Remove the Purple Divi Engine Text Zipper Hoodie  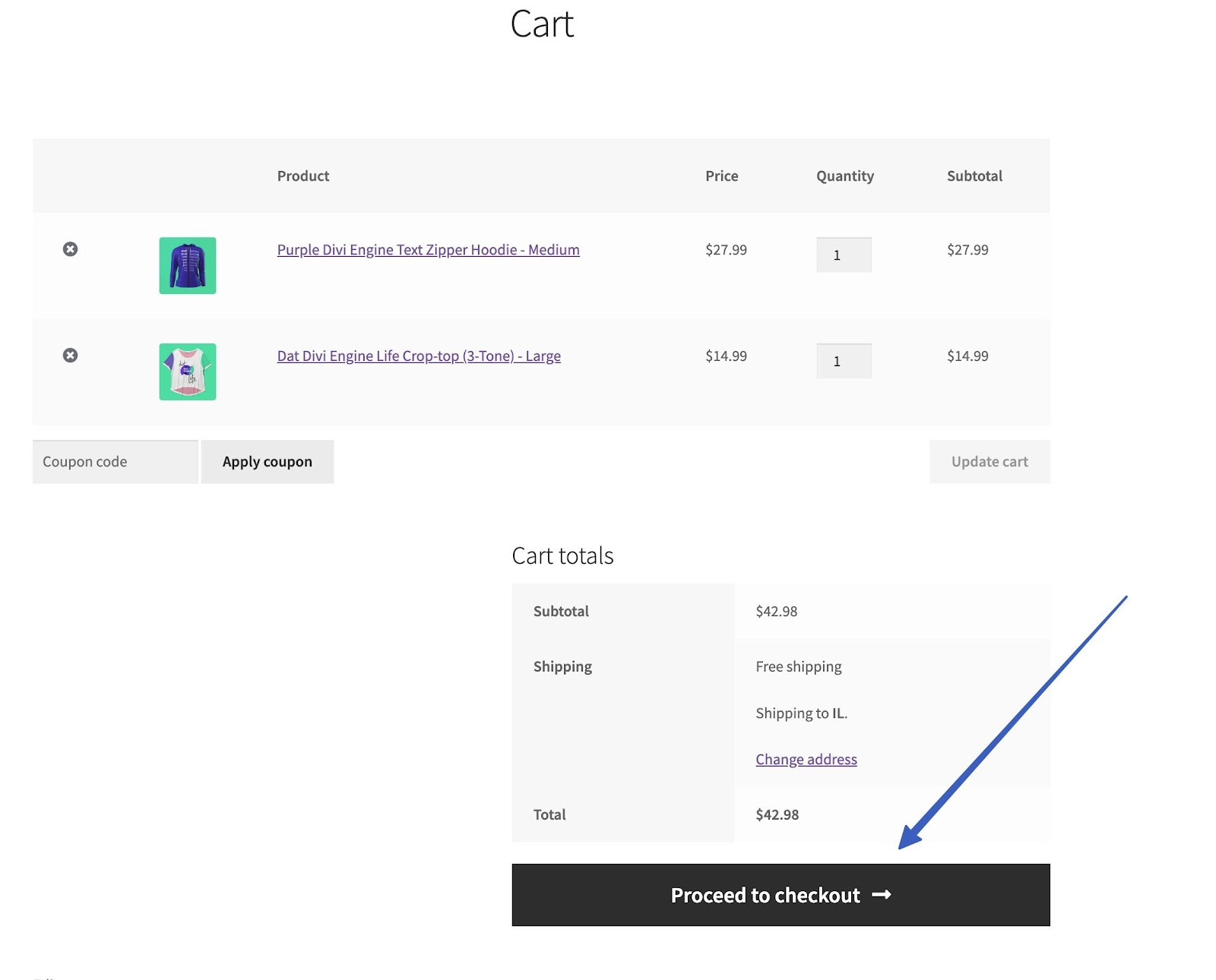tap(71, 249)
